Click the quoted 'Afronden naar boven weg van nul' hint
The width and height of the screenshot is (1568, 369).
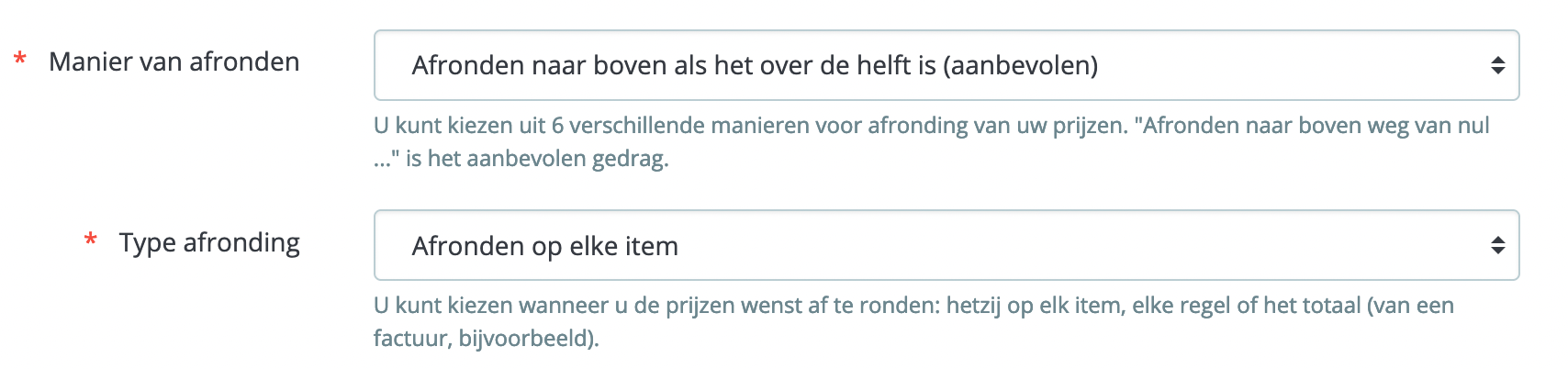(1312, 125)
